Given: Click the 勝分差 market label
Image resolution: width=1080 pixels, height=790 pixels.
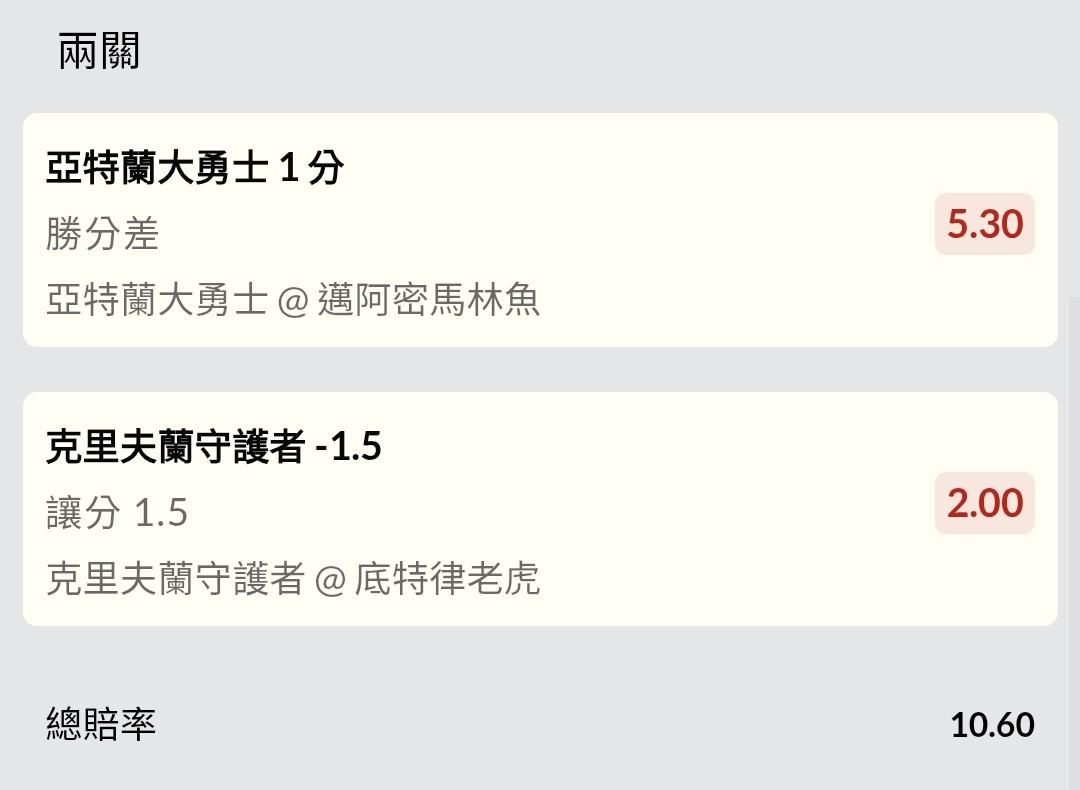Looking at the screenshot, I should pyautogui.click(x=103, y=233).
